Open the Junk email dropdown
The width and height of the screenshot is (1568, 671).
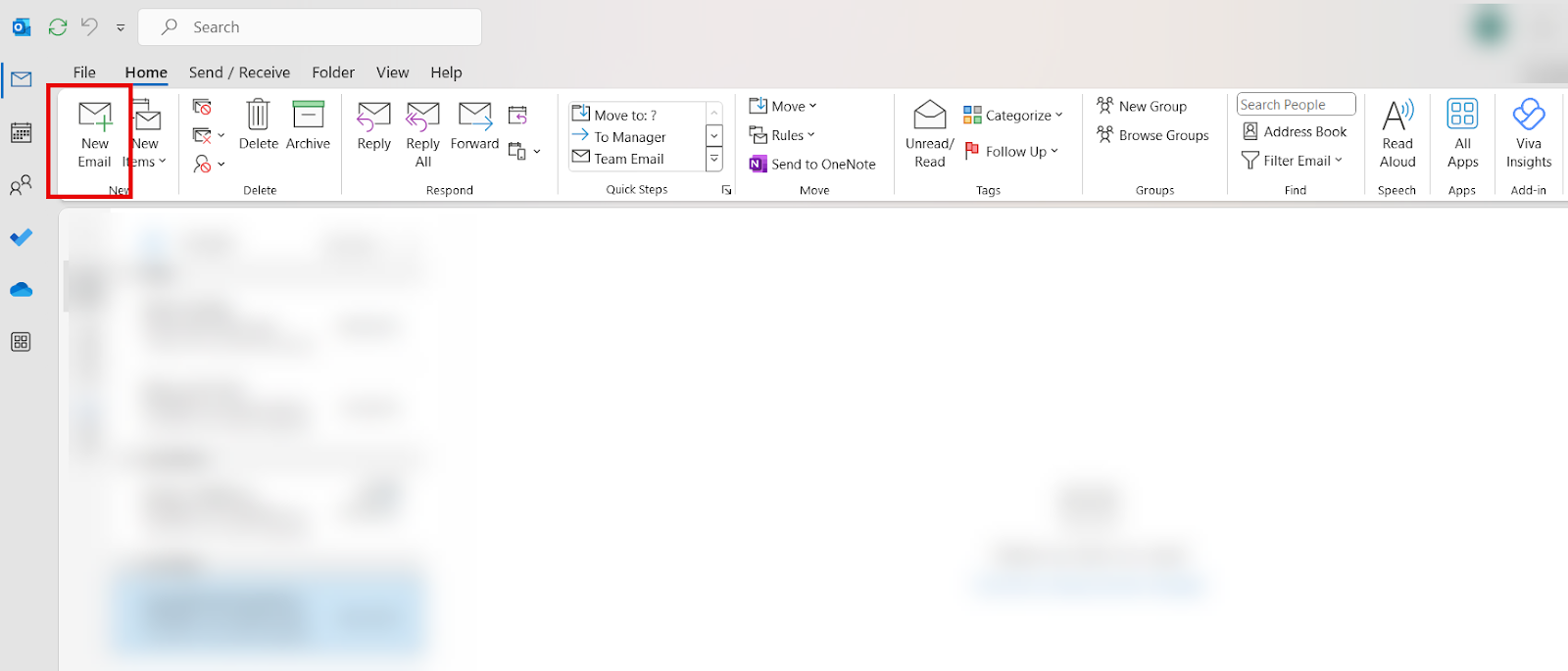pos(209,164)
